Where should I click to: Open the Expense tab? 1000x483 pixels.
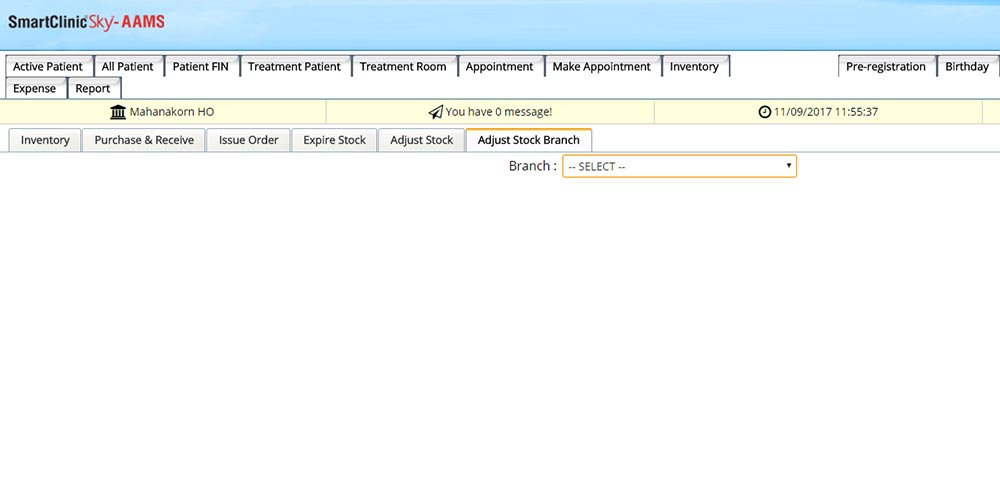coord(35,89)
